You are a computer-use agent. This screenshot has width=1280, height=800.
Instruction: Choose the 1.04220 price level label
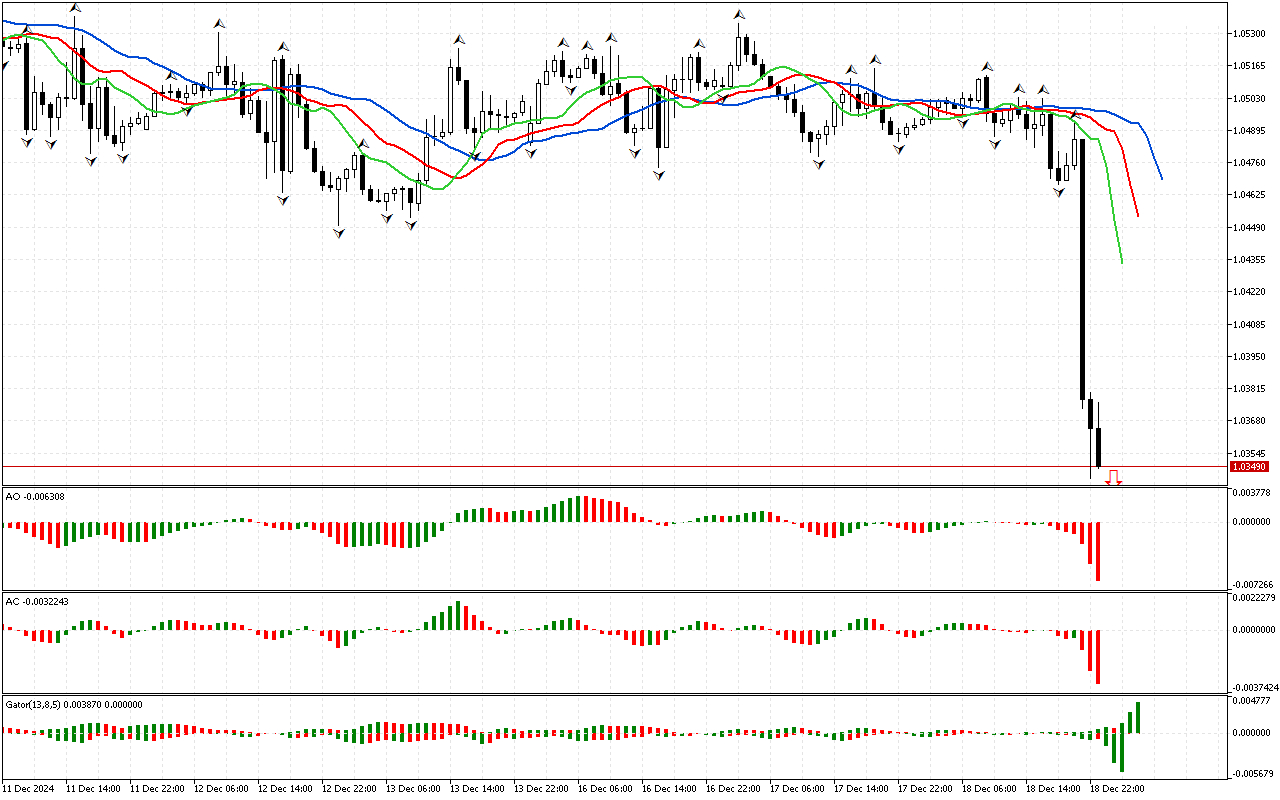click(1251, 292)
